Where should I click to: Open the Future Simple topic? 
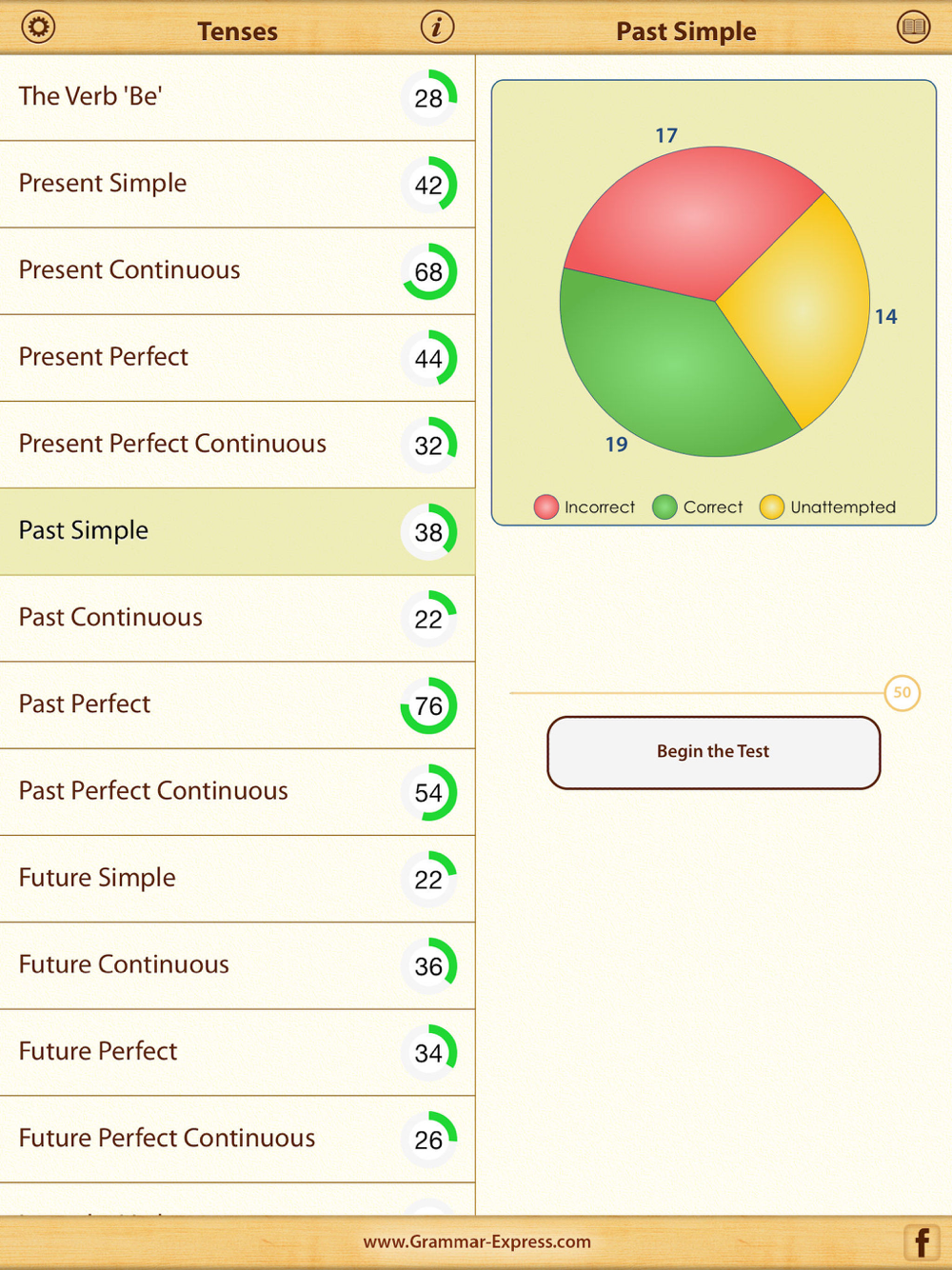tap(237, 879)
